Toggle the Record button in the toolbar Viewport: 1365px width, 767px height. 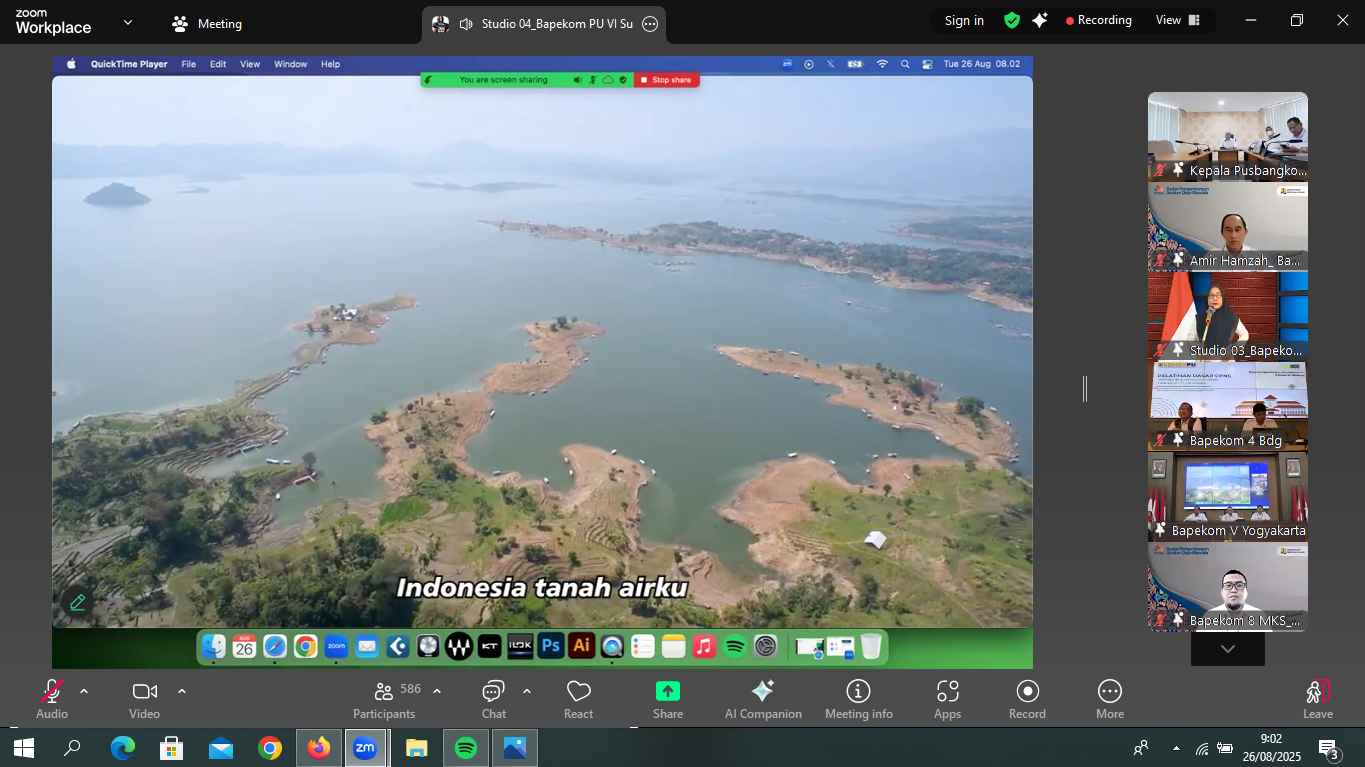pyautogui.click(x=1027, y=700)
